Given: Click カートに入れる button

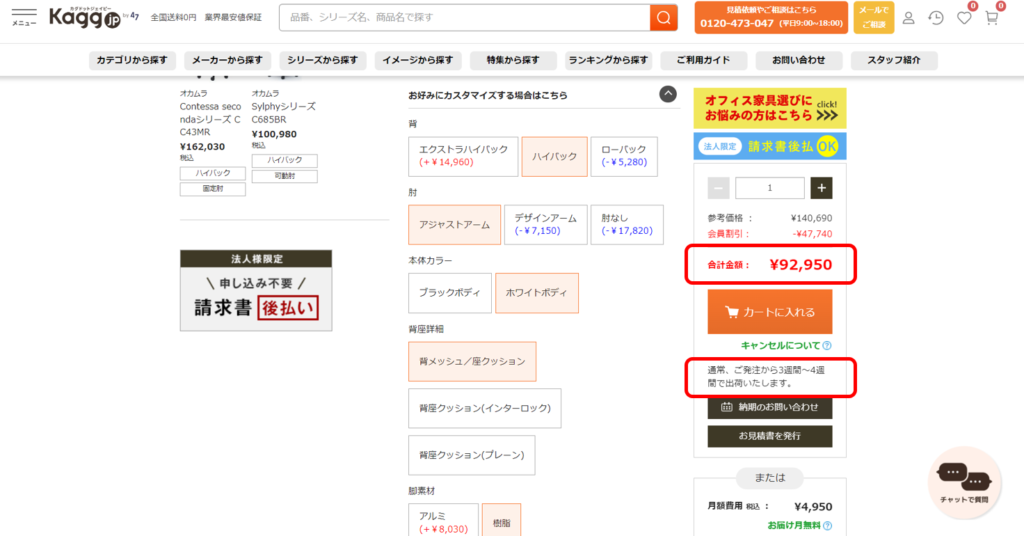Looking at the screenshot, I should [770, 312].
